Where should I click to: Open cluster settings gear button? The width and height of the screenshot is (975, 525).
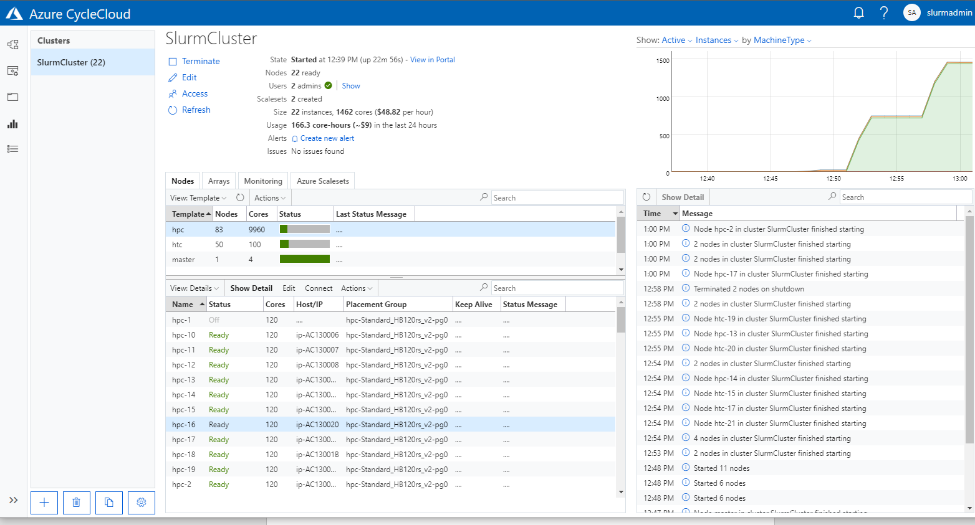pos(141,503)
